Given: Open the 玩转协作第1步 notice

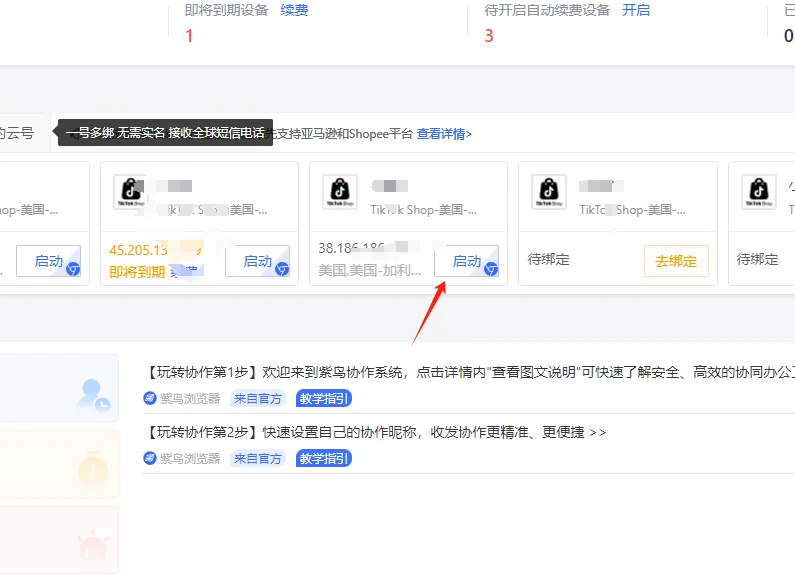Looking at the screenshot, I should pyautogui.click(x=469, y=373).
